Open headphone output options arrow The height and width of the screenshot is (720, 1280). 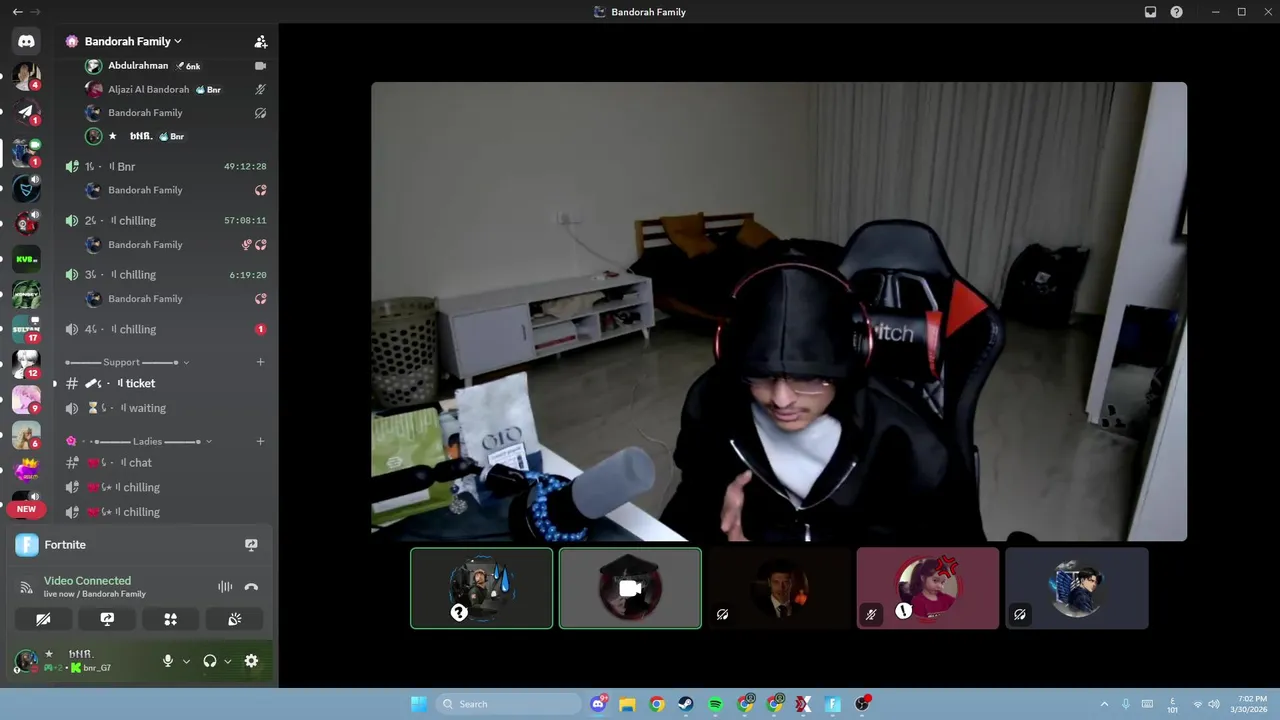pyautogui.click(x=228, y=661)
